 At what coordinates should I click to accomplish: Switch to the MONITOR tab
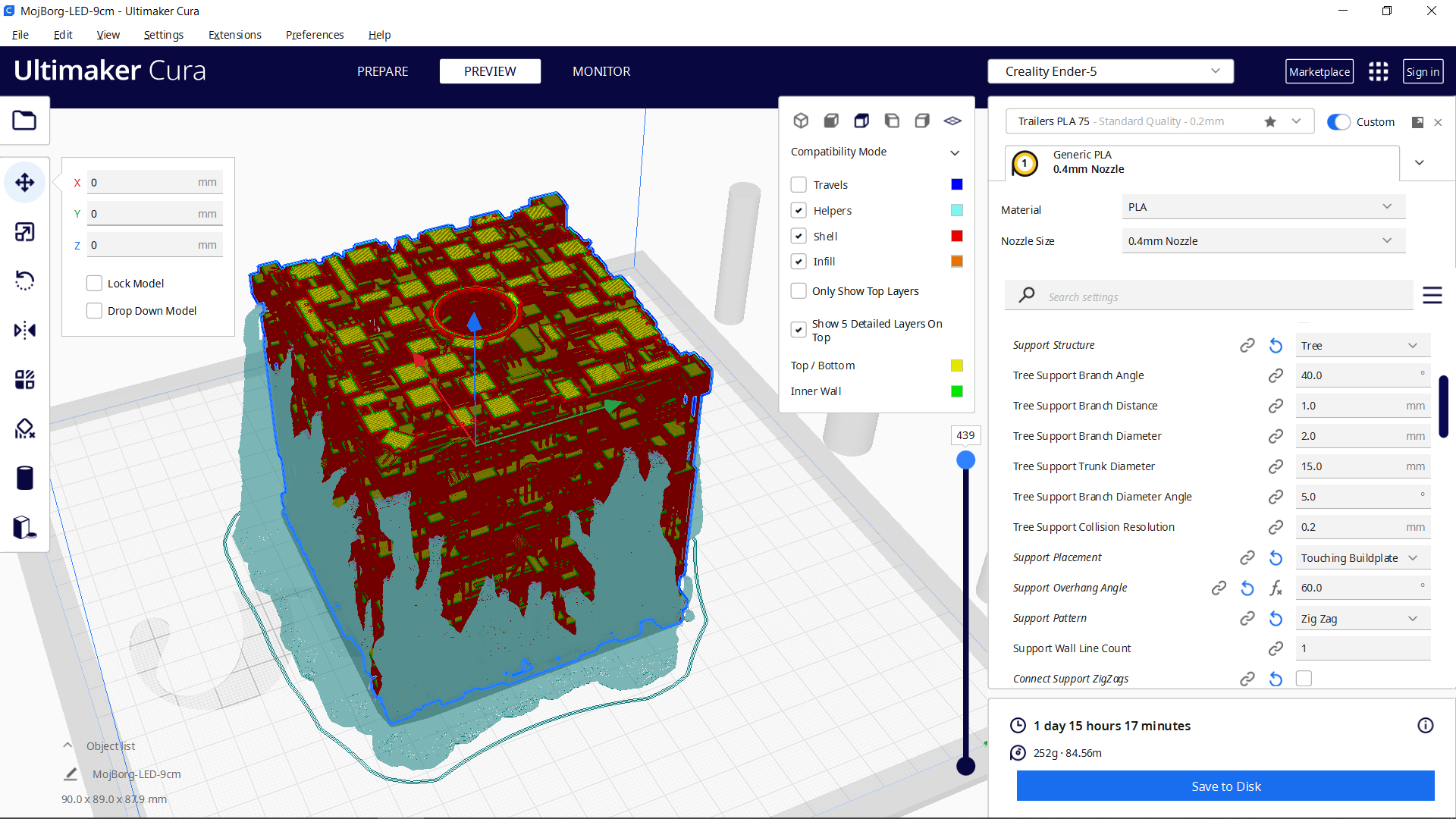(x=601, y=71)
